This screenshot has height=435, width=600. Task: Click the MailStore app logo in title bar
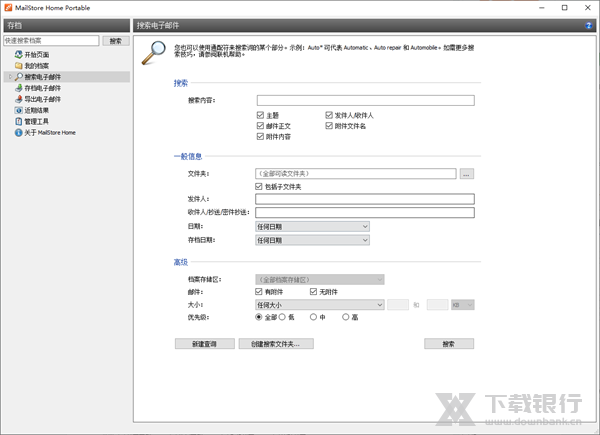coord(8,8)
